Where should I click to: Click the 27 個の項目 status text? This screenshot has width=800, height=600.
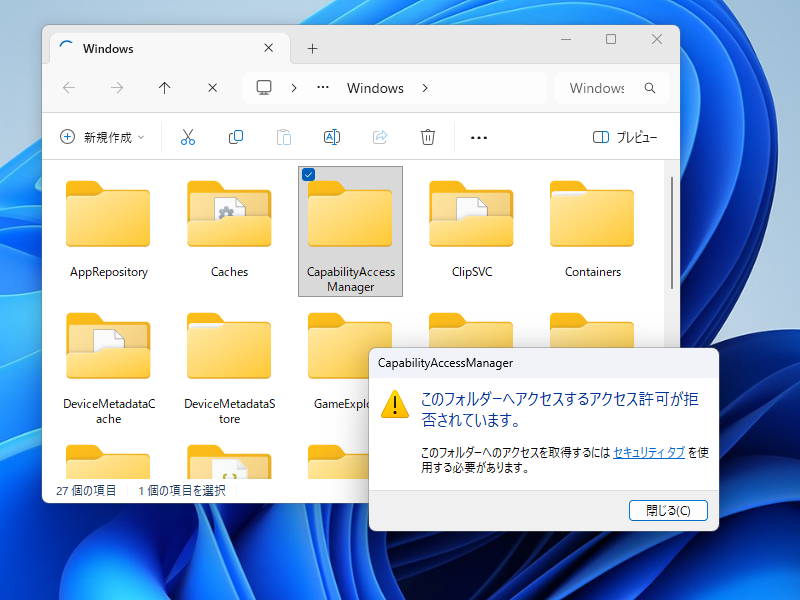pyautogui.click(x=86, y=490)
